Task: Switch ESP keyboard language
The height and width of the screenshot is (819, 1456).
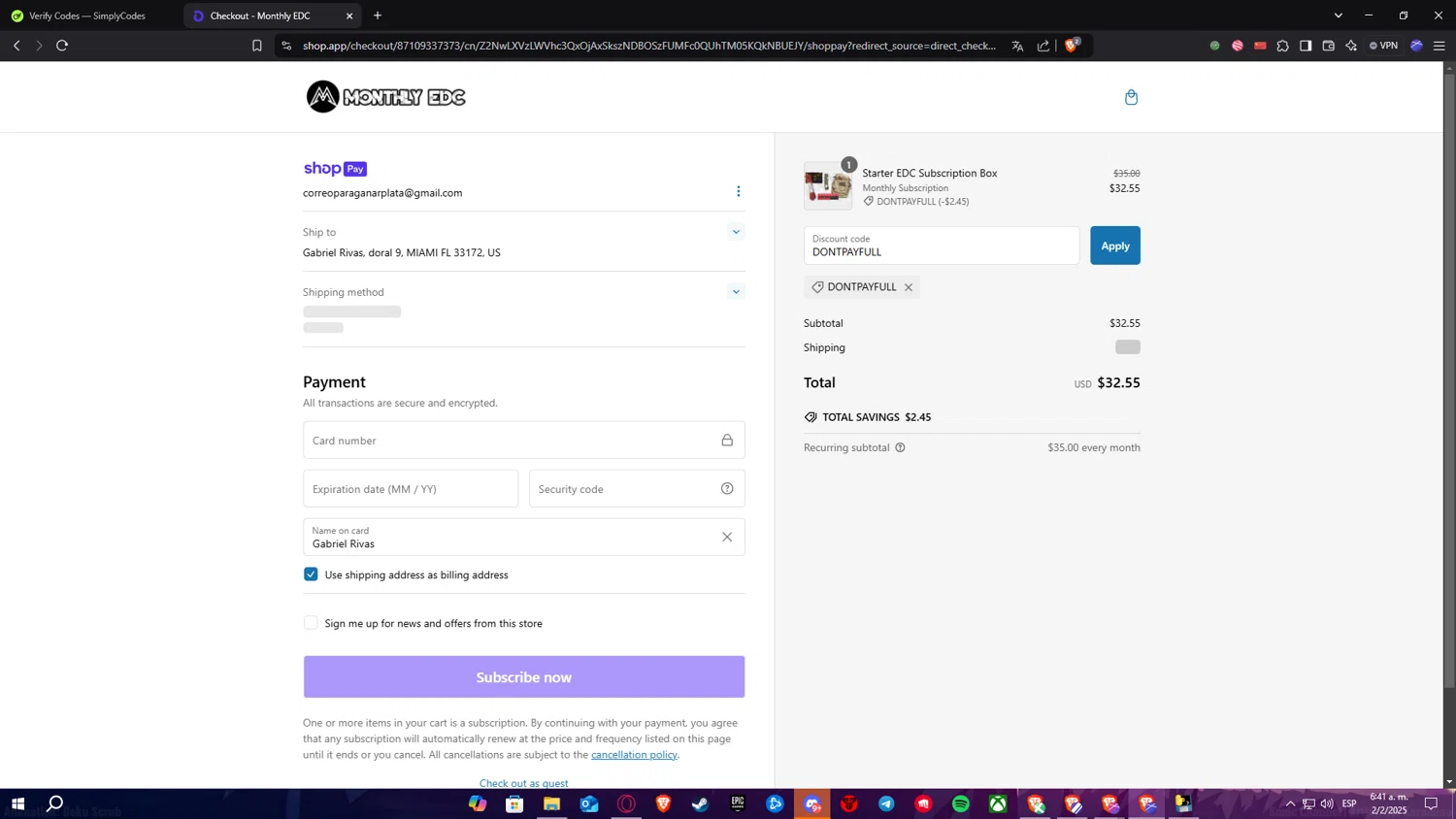Action: 1349,803
